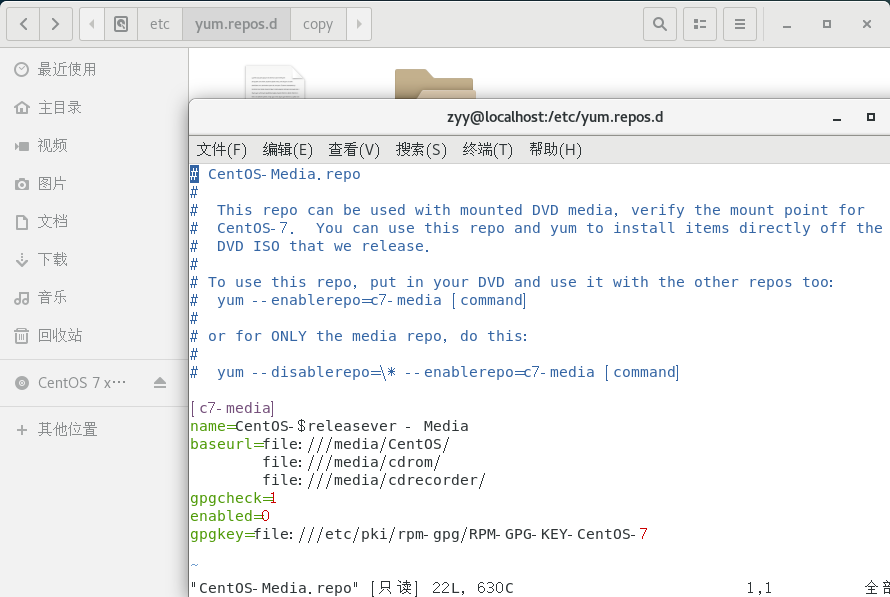This screenshot has height=597, width=890.
Task: Click the 'or for ONLY the media repo' line
Action: click(x=359, y=337)
